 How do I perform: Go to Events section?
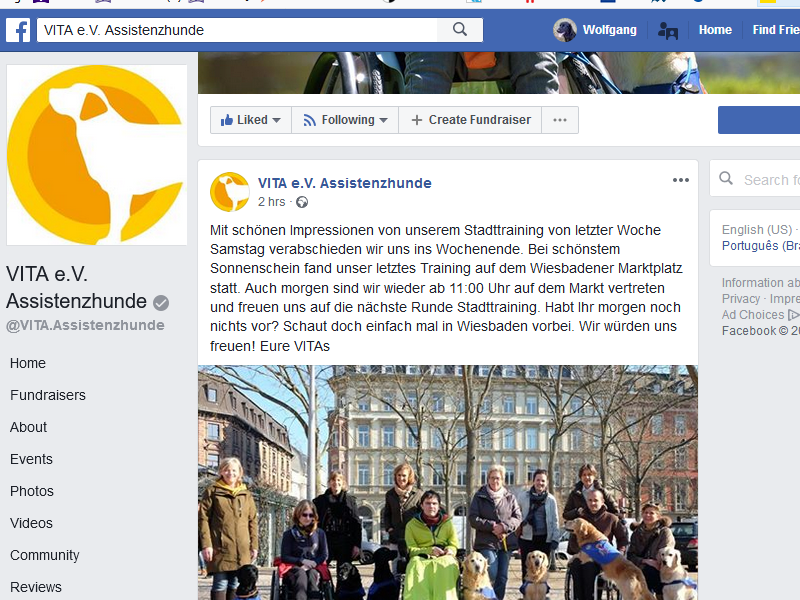[x=31, y=459]
